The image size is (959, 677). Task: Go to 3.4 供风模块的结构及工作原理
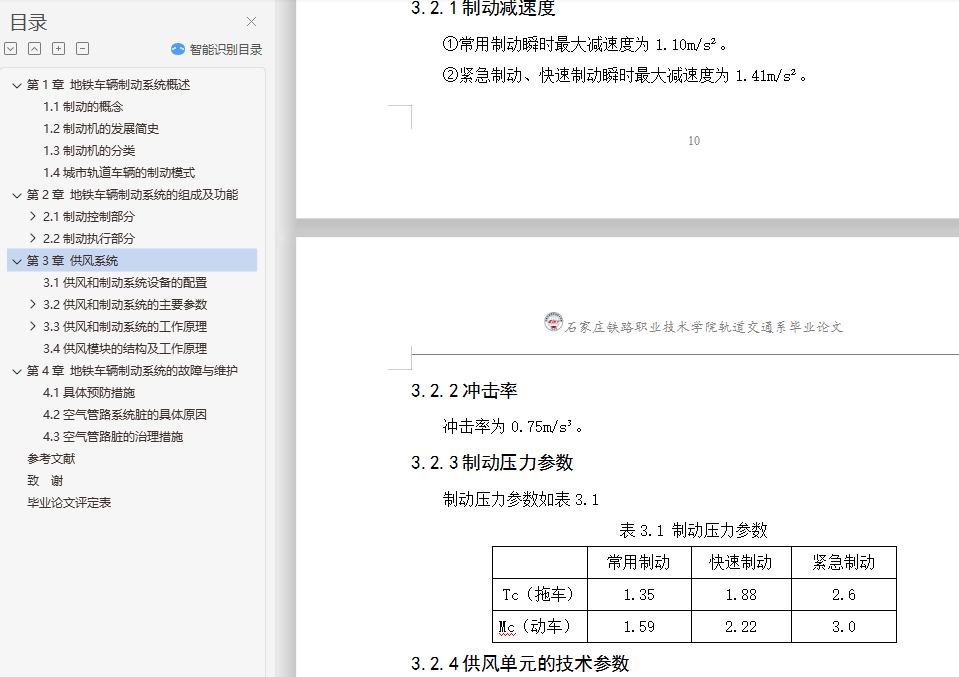(125, 349)
